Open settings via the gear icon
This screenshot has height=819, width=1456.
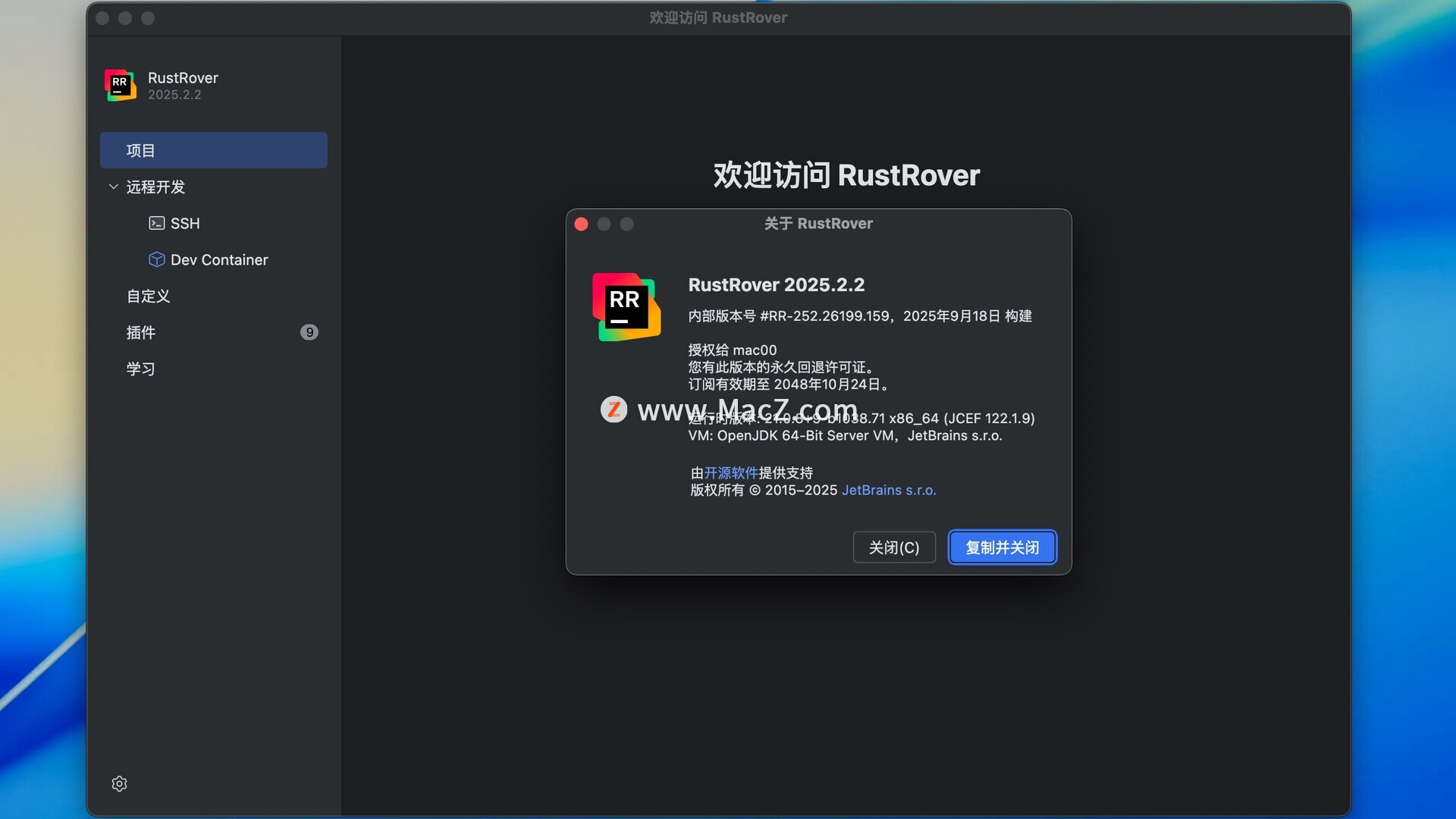coord(119,783)
